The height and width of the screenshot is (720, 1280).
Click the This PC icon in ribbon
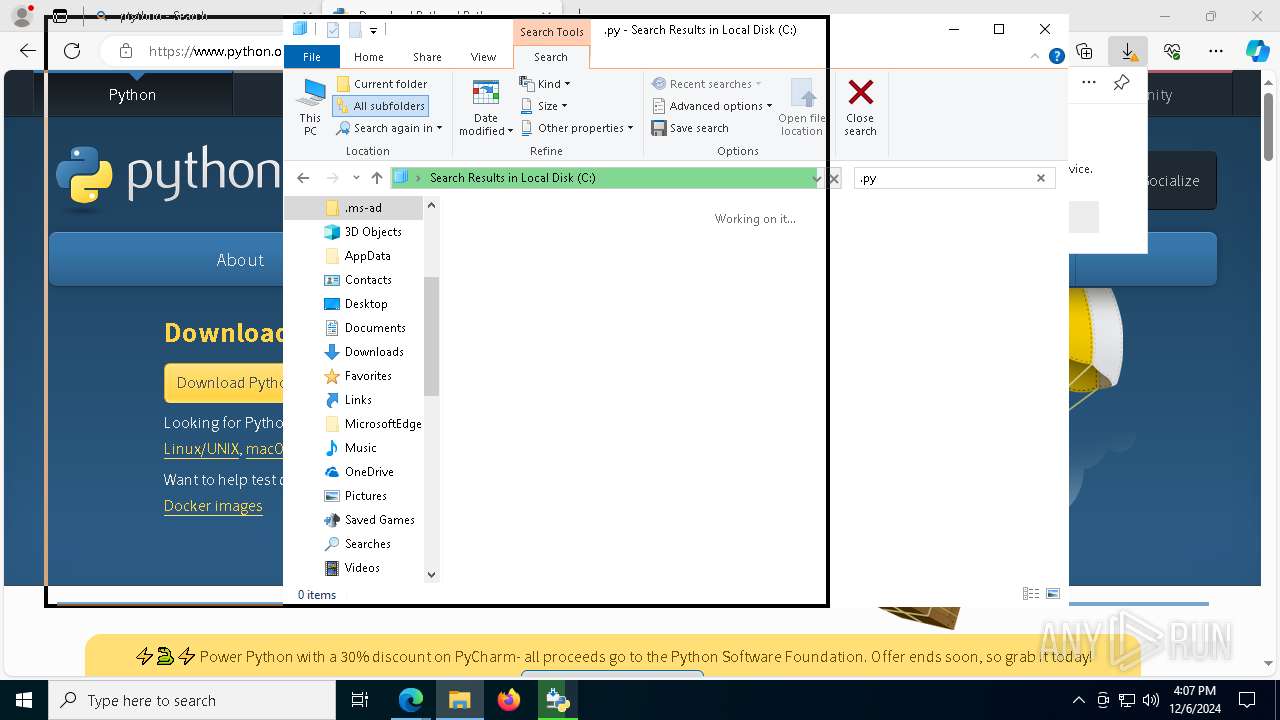point(310,107)
